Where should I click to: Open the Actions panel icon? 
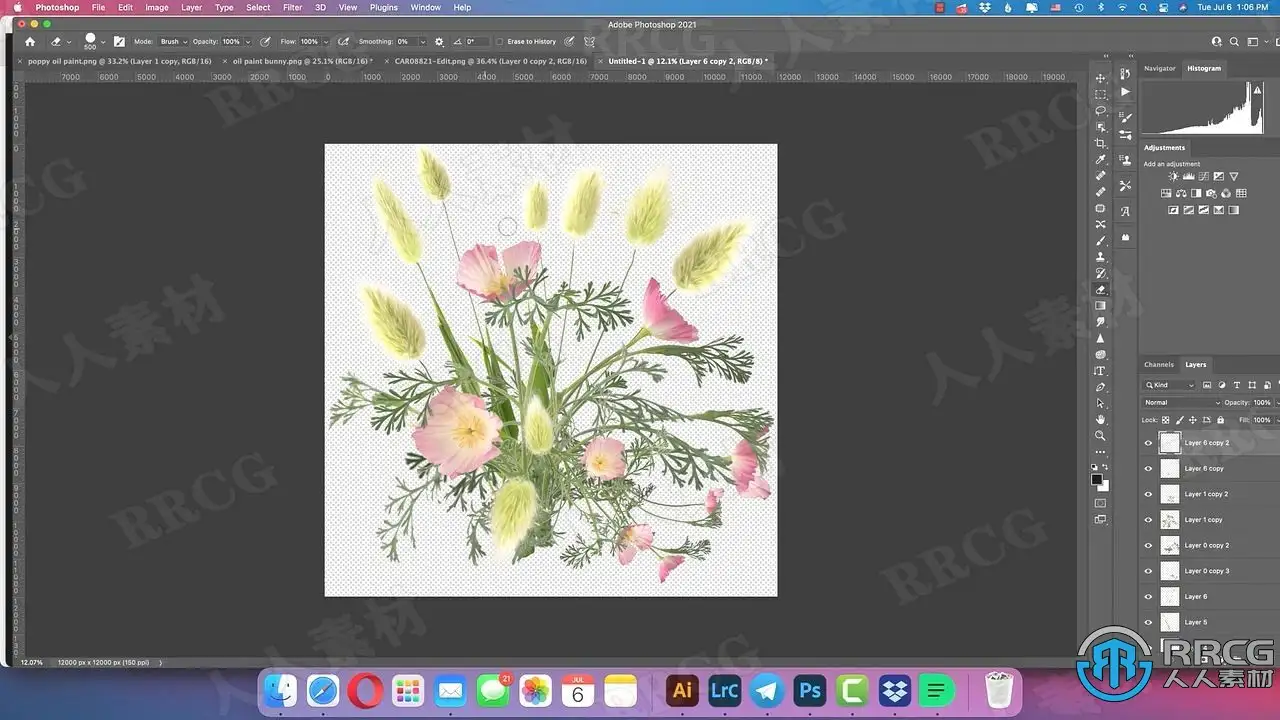pos(1125,92)
